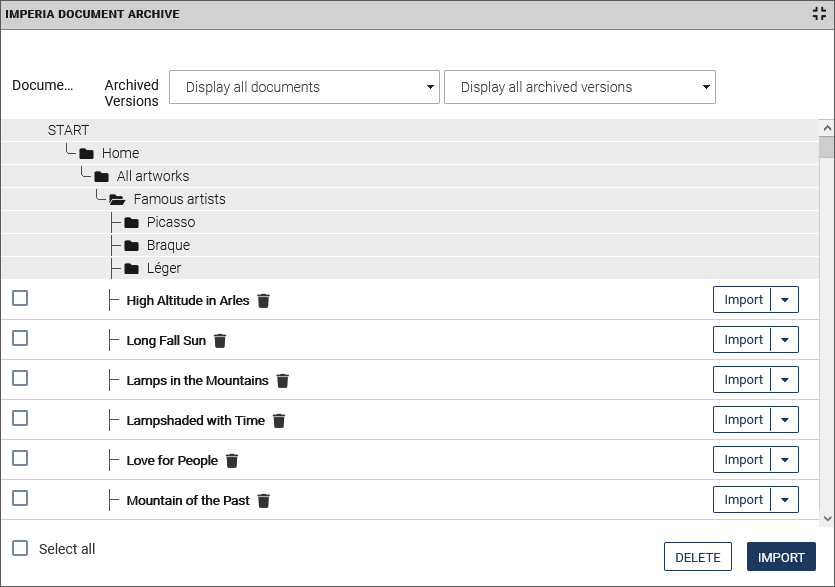Expand import options for High Altitude in Arles
Viewport: 835px width, 587px height.
point(784,300)
